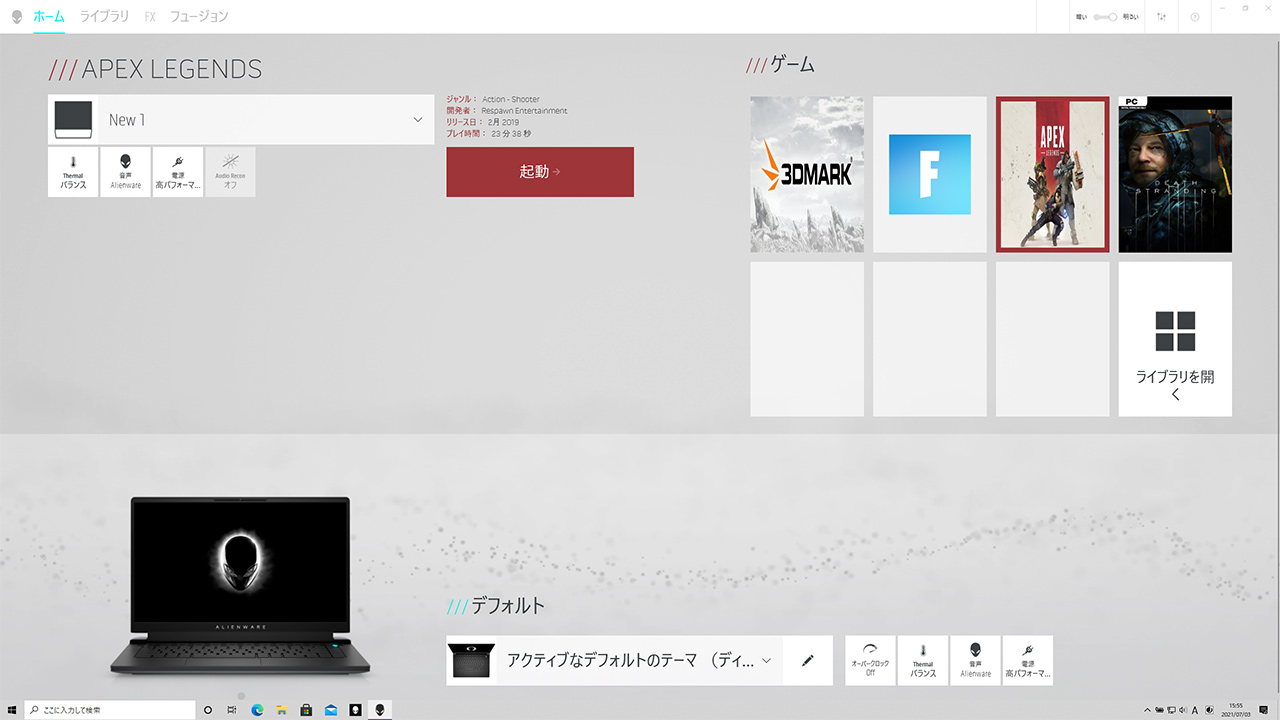Click the Alienware head logo in the top bar
The image size is (1280, 720).
pos(17,17)
